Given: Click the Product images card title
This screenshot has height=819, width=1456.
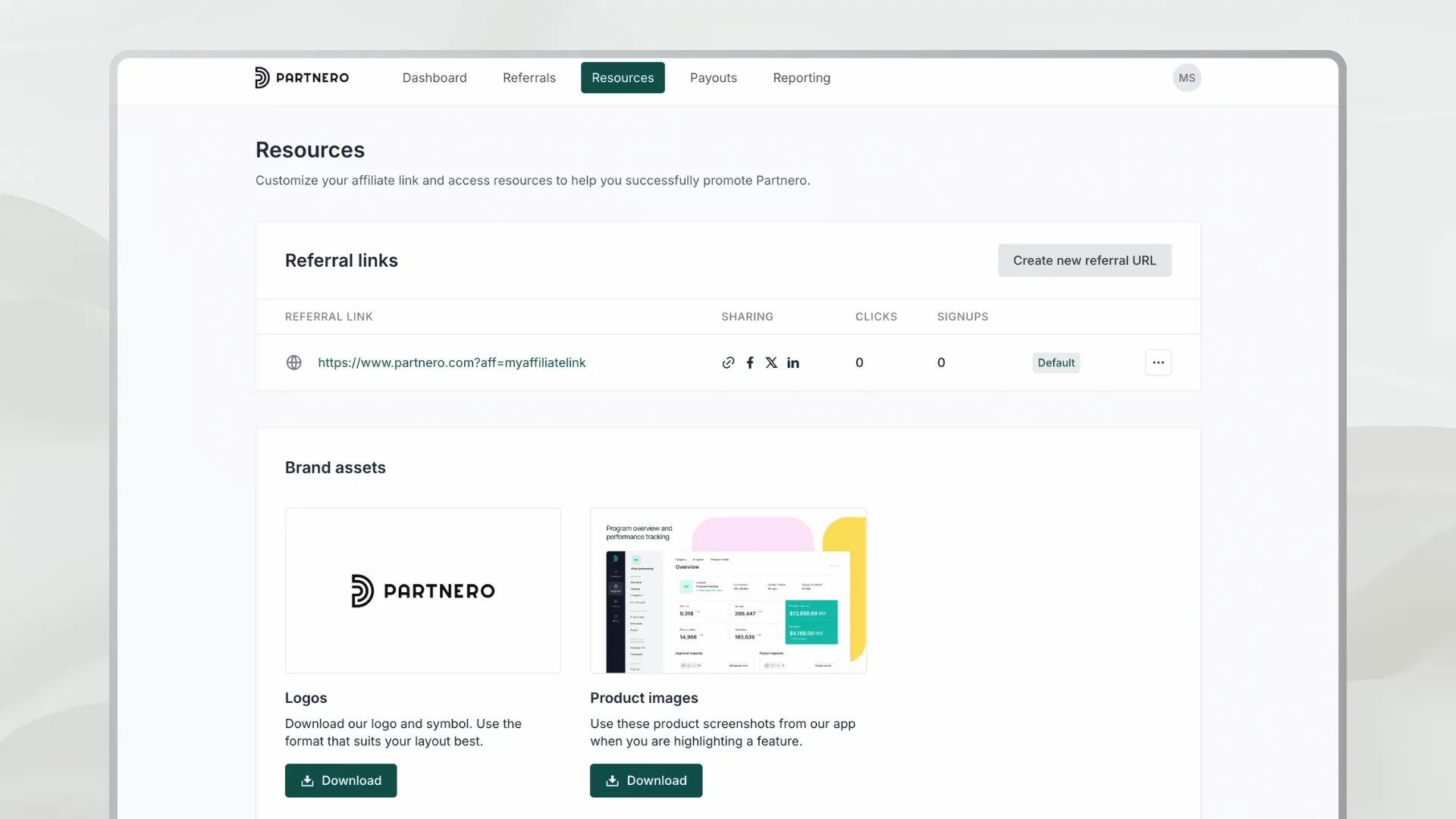Looking at the screenshot, I should tap(644, 698).
